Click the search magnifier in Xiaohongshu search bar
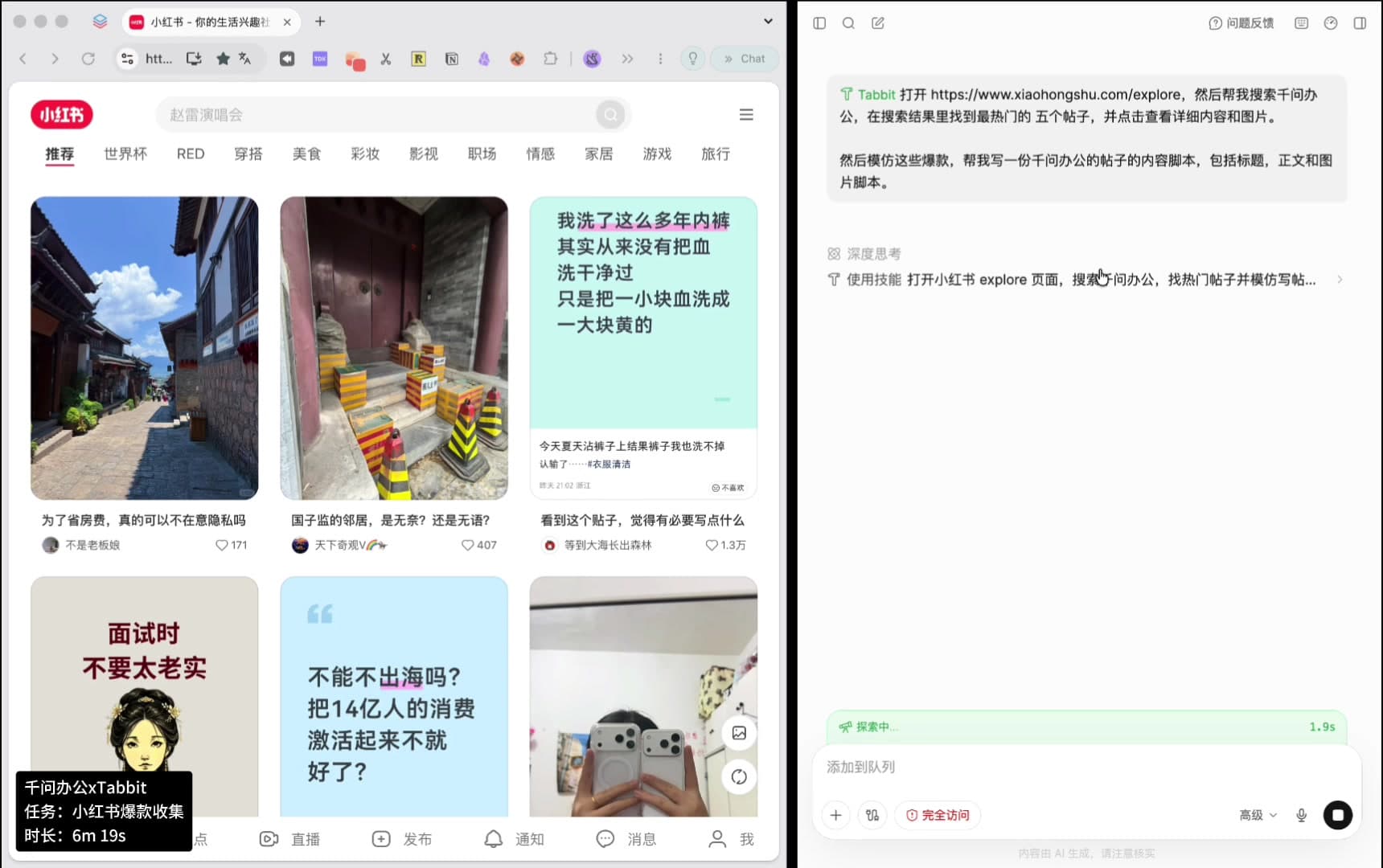This screenshot has height=868, width=1383. click(610, 115)
